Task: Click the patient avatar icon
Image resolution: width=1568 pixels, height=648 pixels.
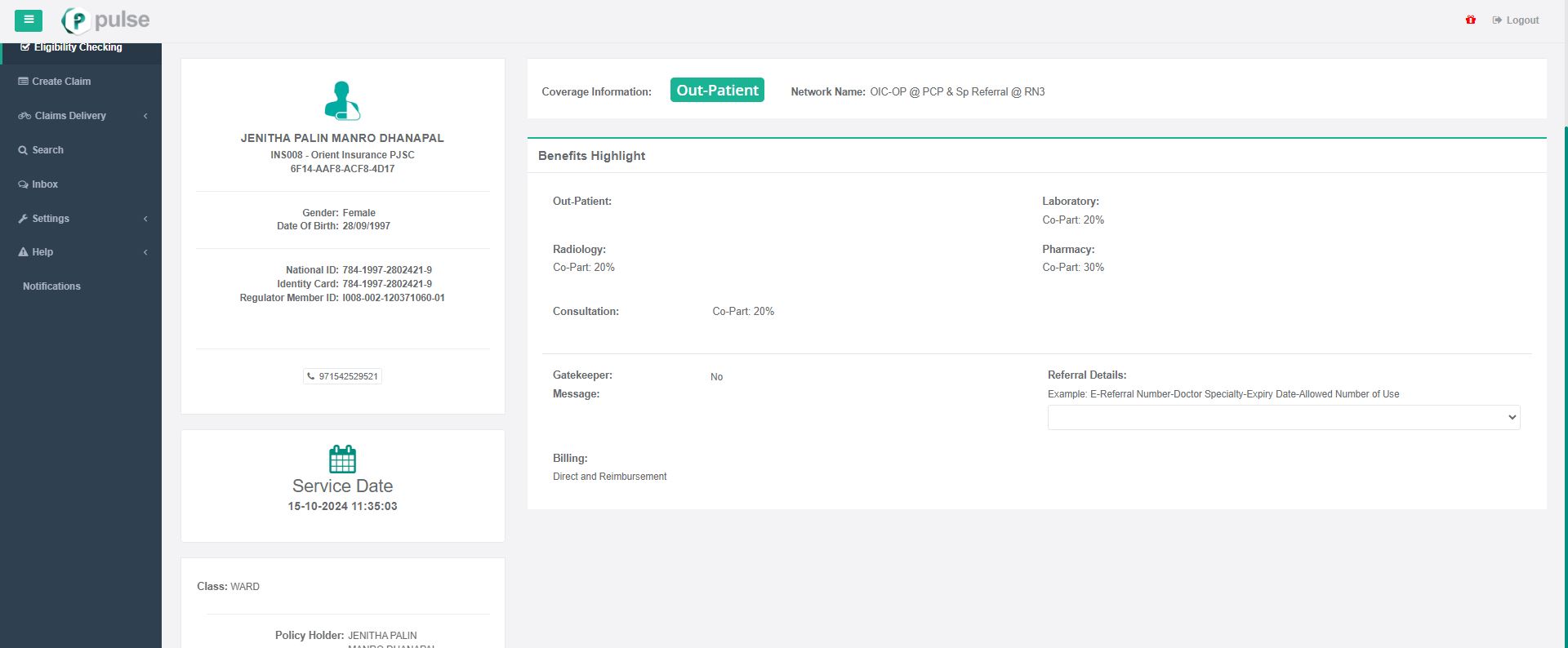Action: coord(342,101)
